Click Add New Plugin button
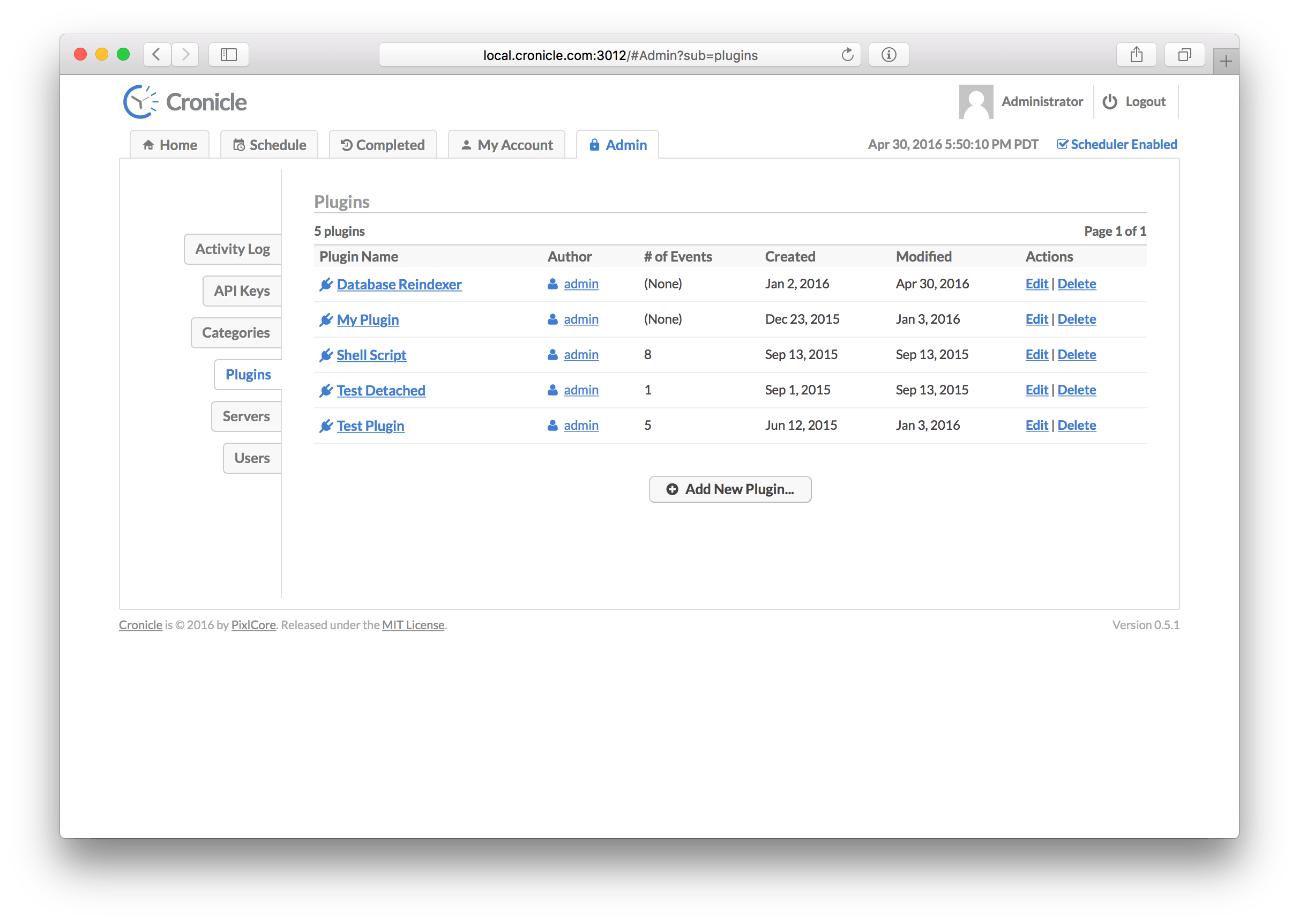The height and width of the screenshot is (924, 1299). pyautogui.click(x=731, y=489)
